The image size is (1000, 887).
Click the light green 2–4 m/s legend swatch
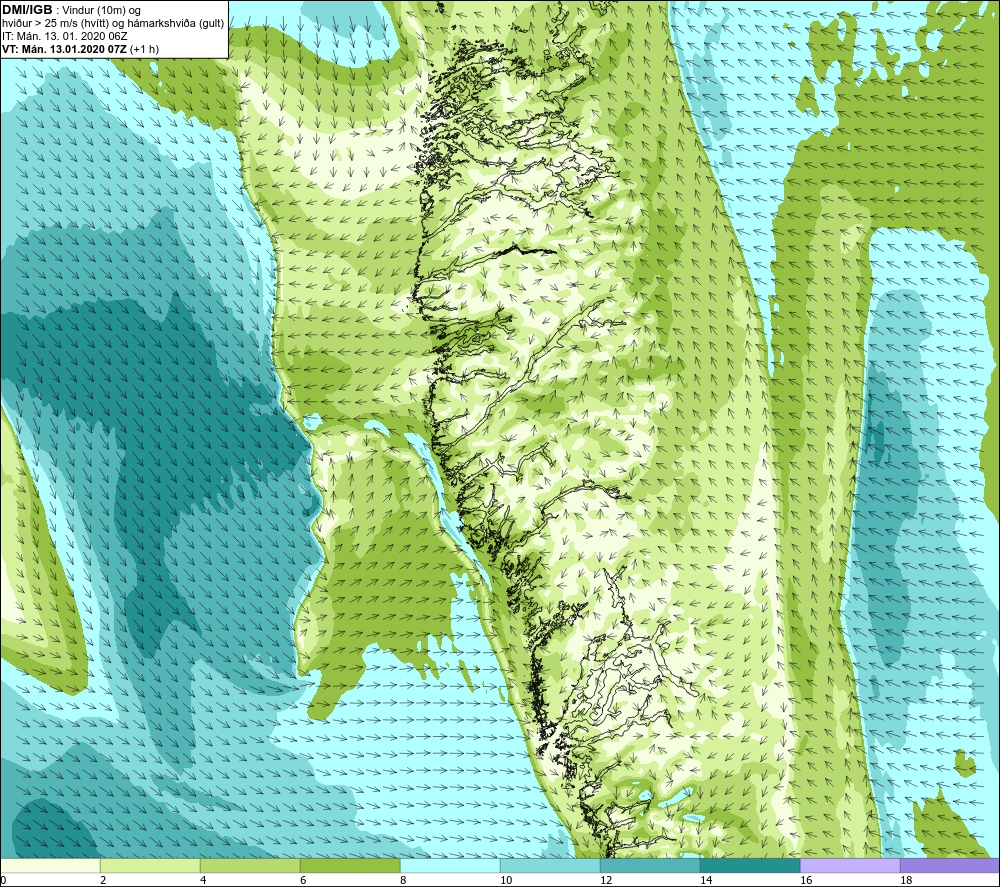point(151,865)
